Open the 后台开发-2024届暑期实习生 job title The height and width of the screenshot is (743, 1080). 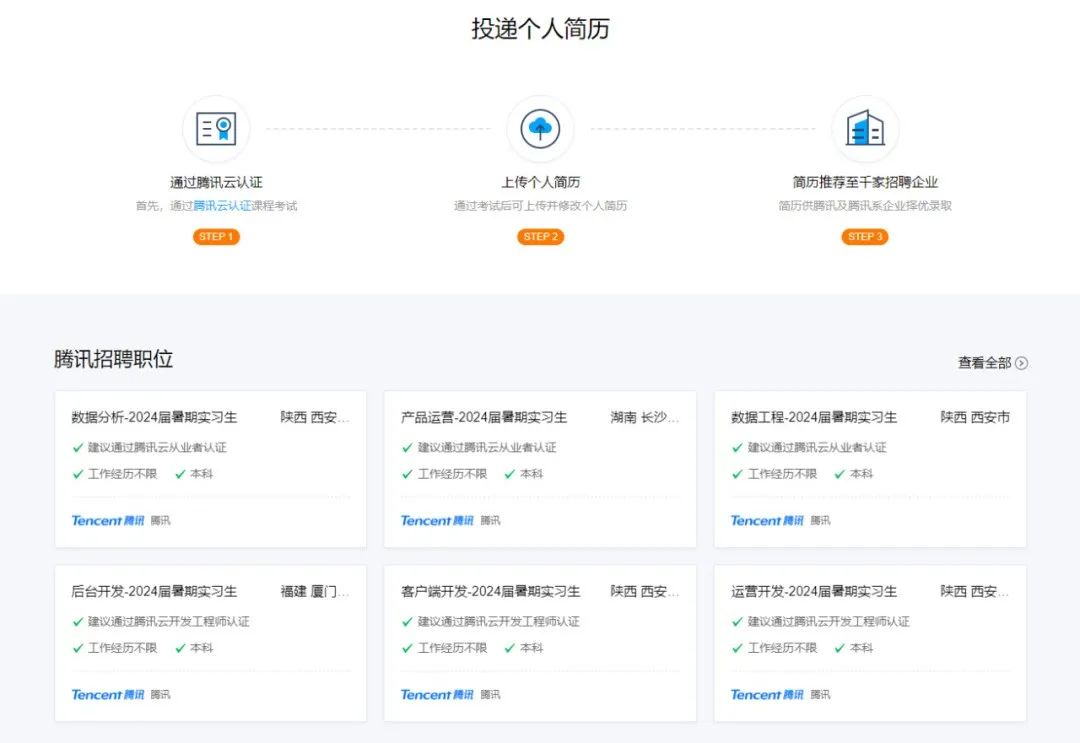154,592
